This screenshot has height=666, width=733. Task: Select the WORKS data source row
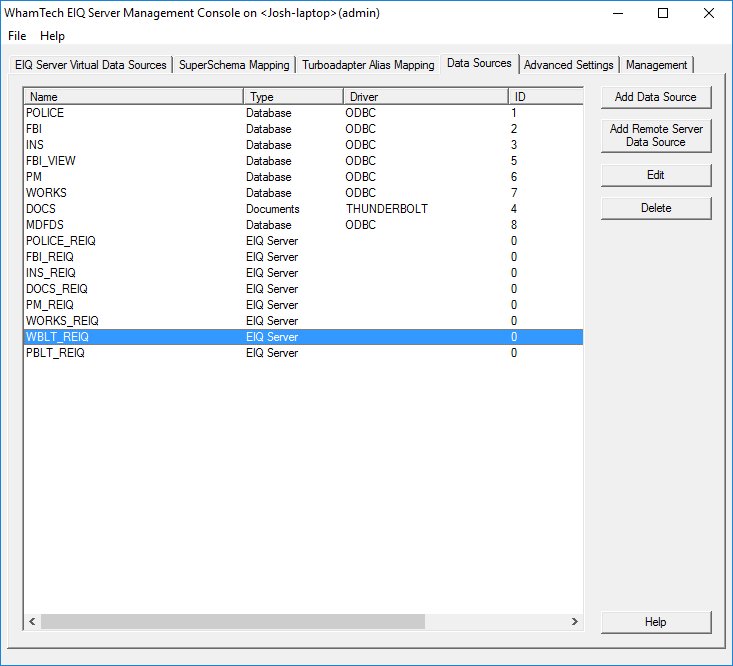coord(303,193)
